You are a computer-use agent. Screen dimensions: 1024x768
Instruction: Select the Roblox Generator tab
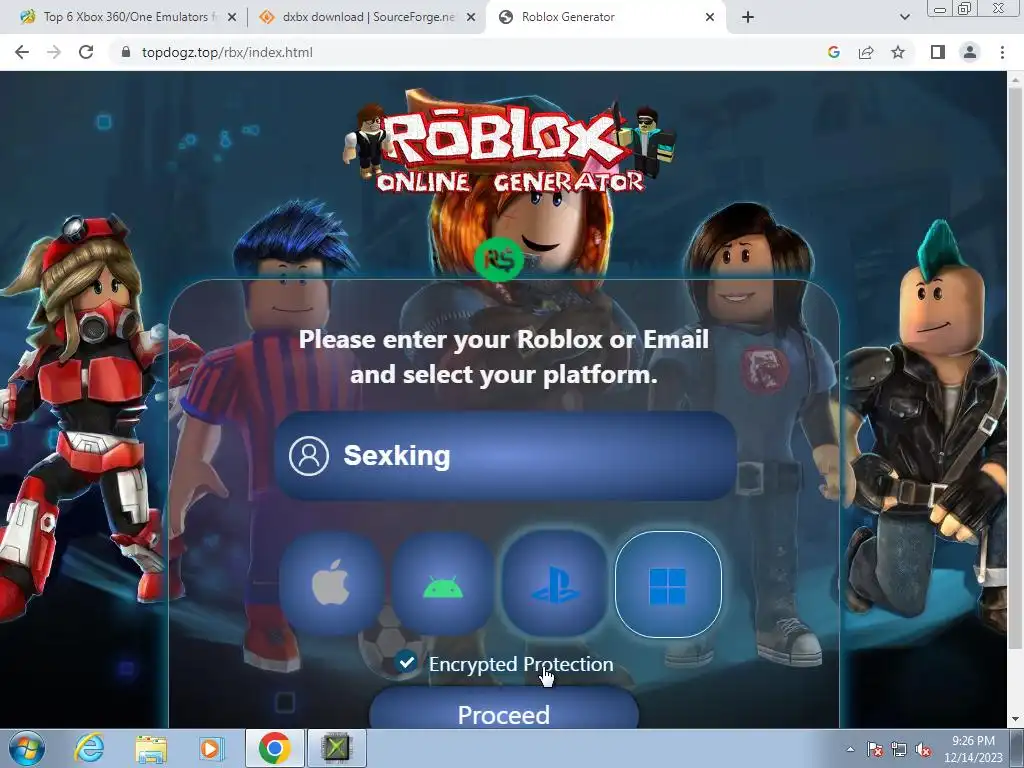(607, 17)
